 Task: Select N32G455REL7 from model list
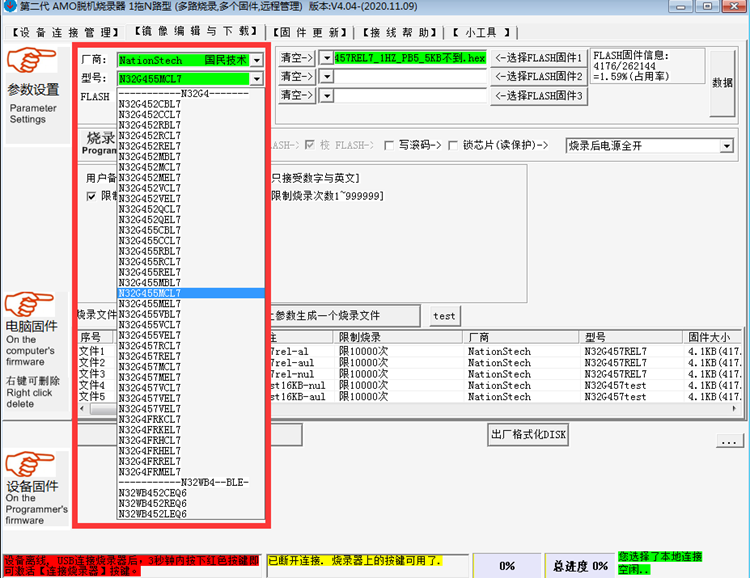190,272
